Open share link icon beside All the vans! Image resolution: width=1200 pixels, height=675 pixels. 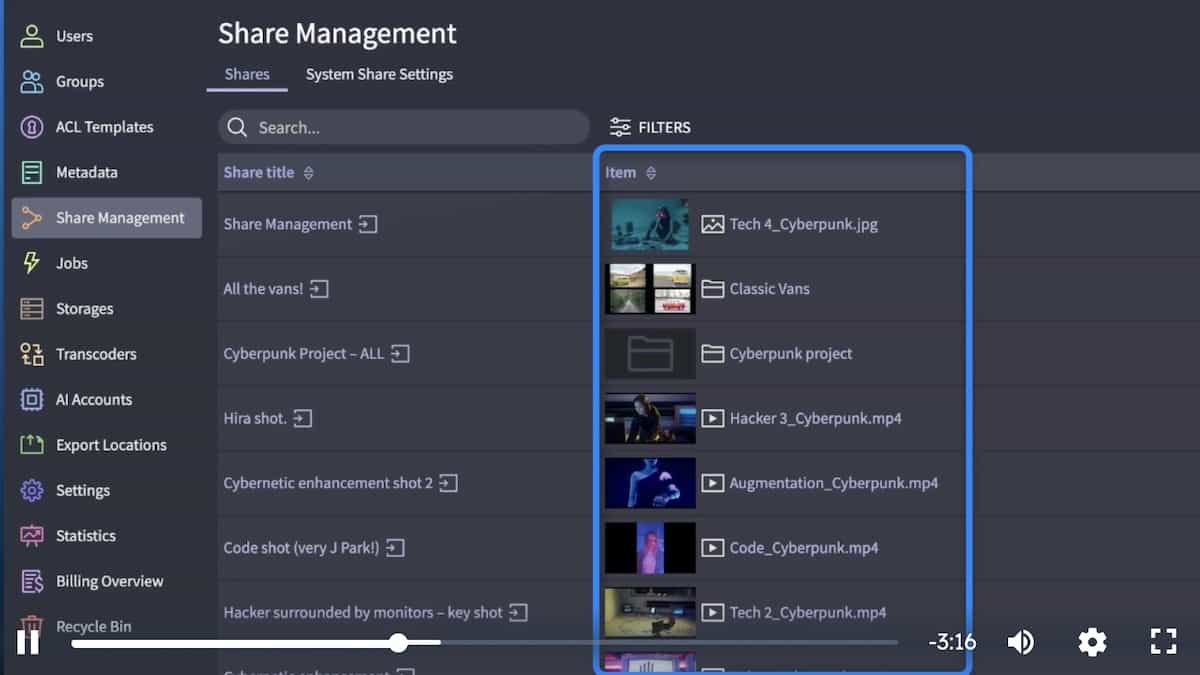[319, 289]
